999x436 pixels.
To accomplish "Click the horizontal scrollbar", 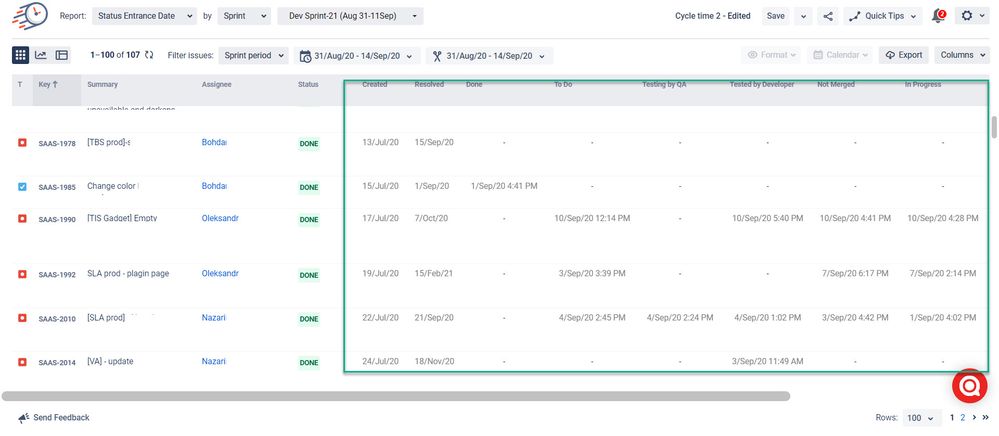I will click(396, 396).
